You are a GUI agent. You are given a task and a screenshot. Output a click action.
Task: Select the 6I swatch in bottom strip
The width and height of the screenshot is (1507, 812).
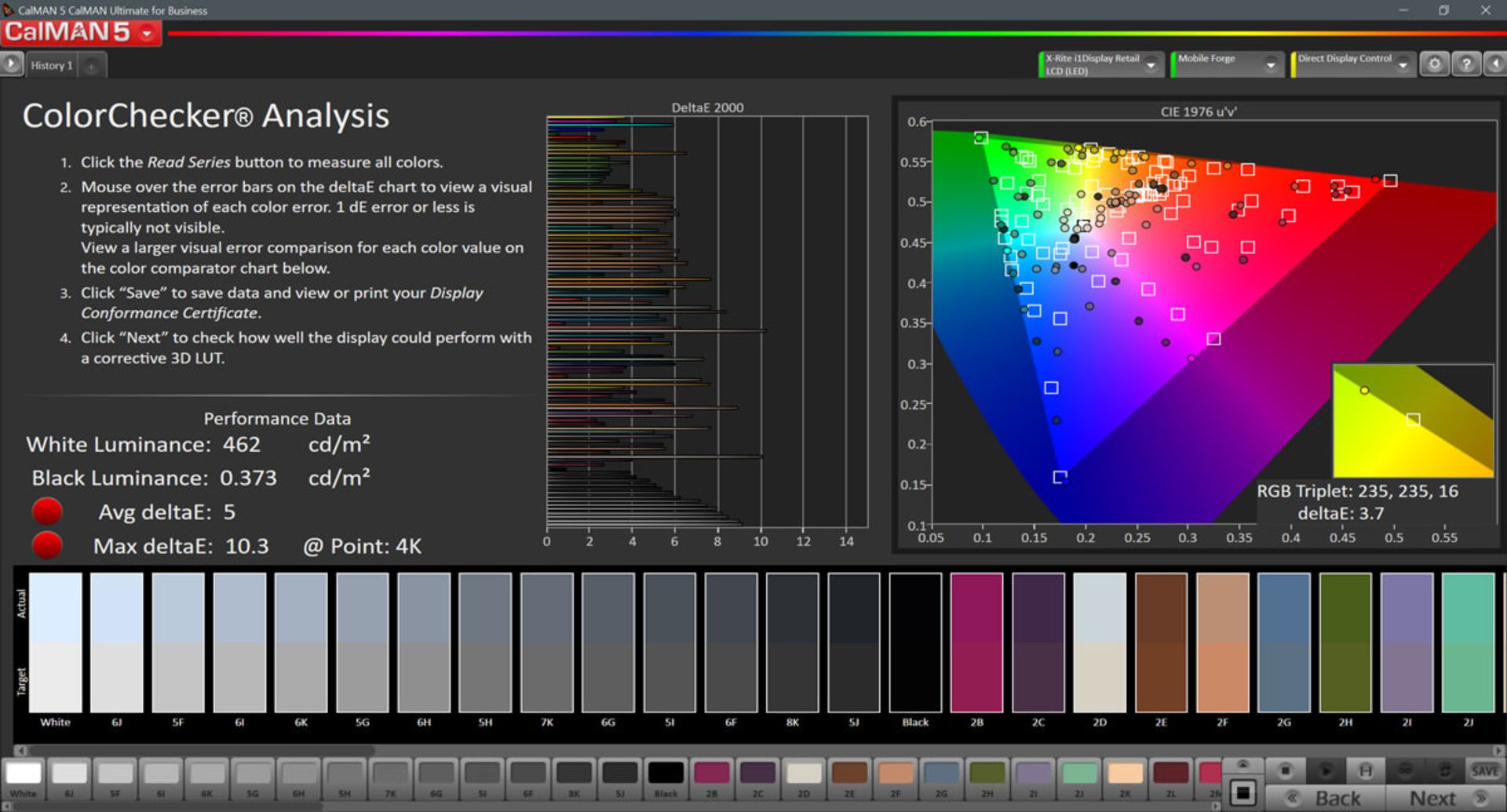[161, 778]
